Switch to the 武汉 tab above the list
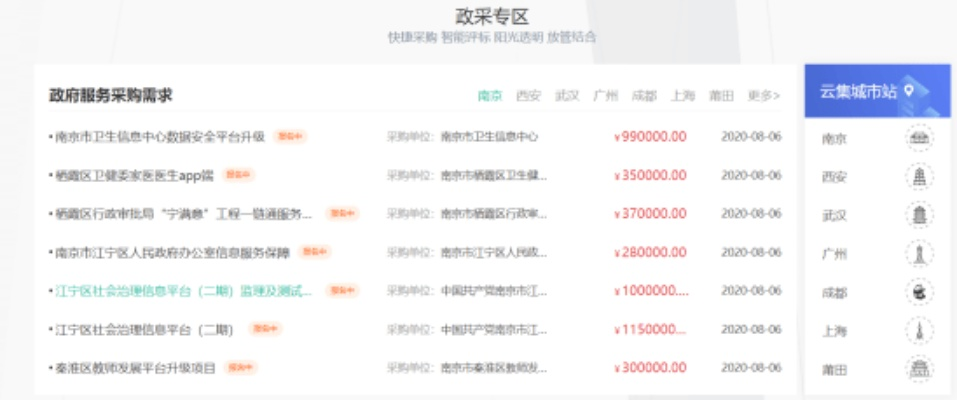The width and height of the screenshot is (957, 400). click(x=567, y=96)
